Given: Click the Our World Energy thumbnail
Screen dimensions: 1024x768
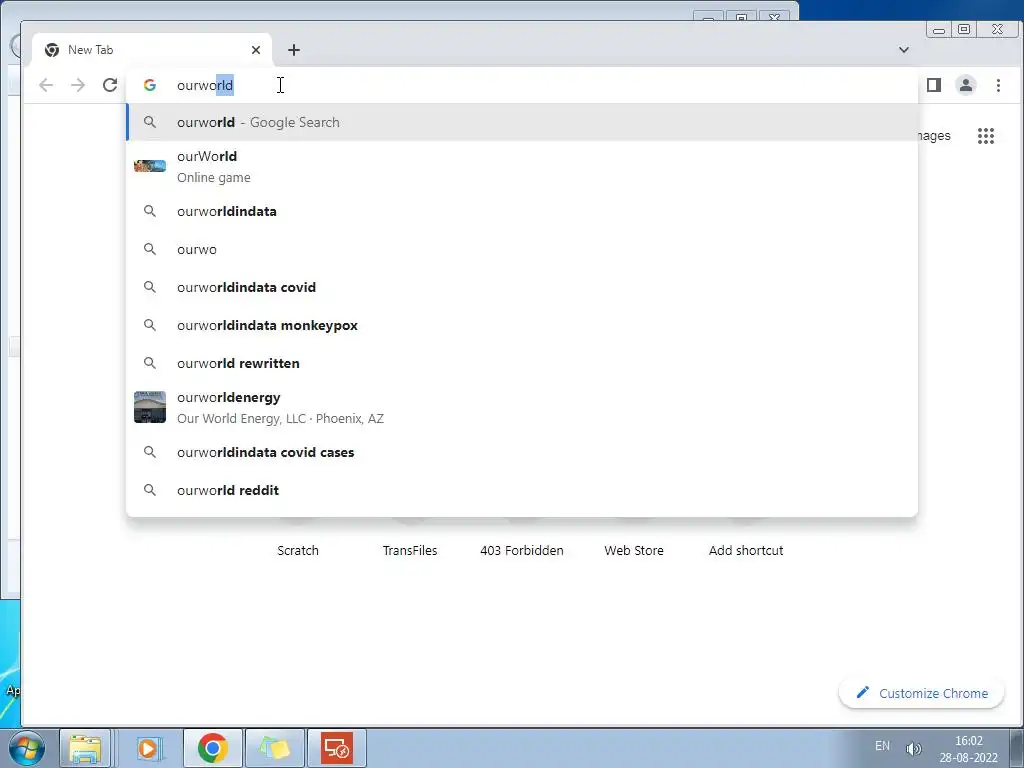Looking at the screenshot, I should (x=150, y=407).
